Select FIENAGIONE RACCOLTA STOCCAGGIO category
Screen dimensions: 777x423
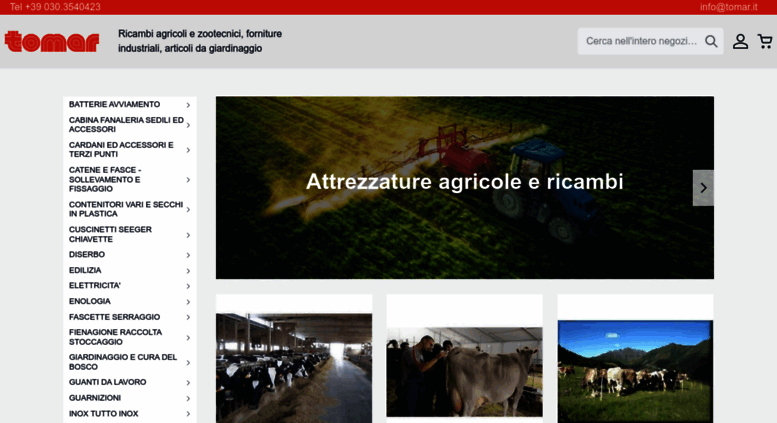pyautogui.click(x=115, y=337)
